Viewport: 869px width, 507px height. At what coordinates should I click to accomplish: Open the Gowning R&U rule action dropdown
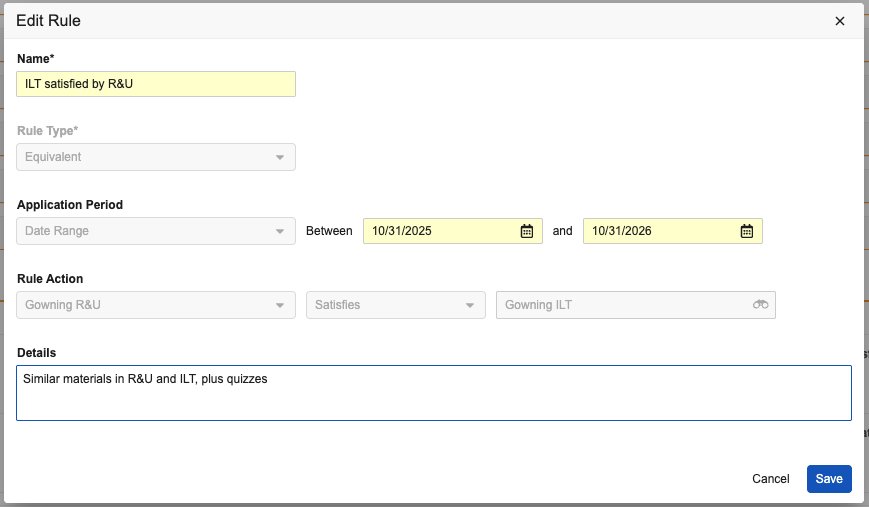(x=156, y=305)
